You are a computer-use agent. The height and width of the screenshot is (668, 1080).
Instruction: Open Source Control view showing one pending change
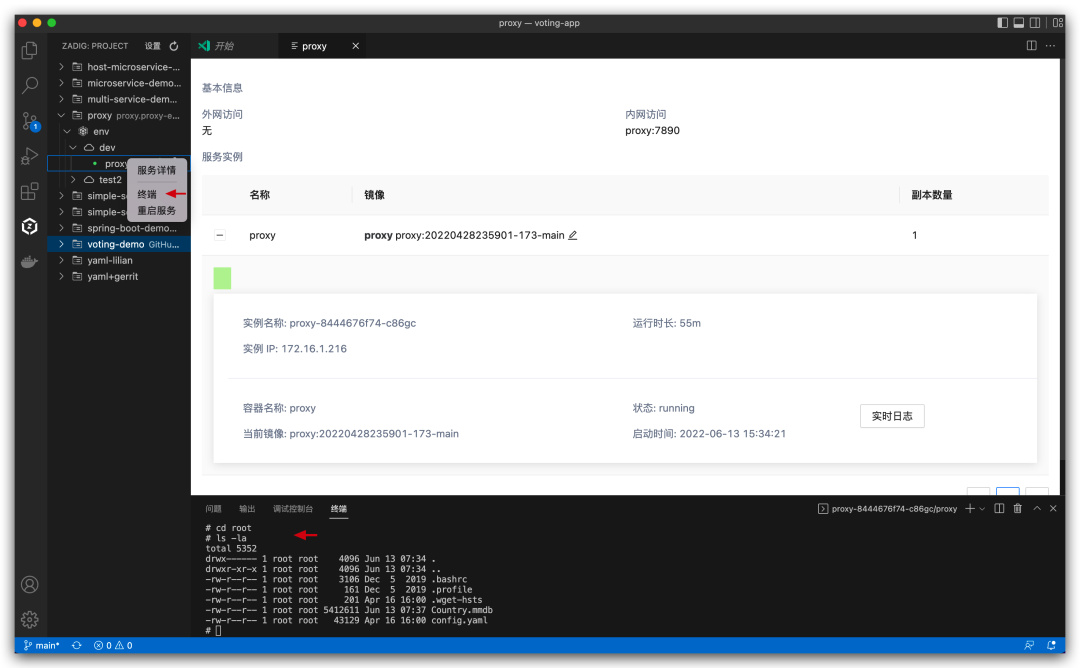pos(30,123)
